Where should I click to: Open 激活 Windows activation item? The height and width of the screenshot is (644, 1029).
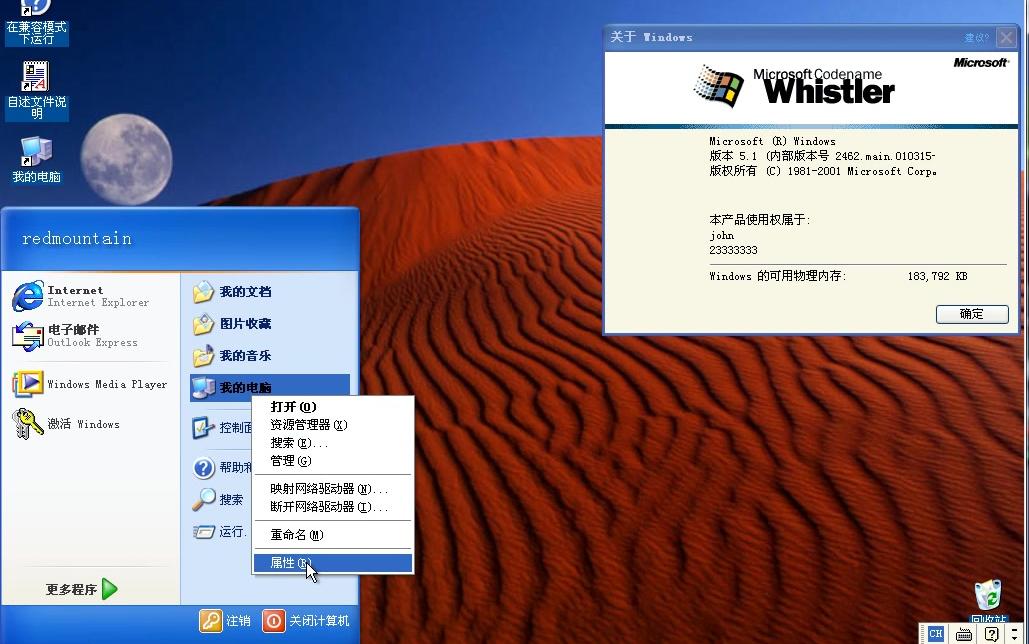point(90,424)
